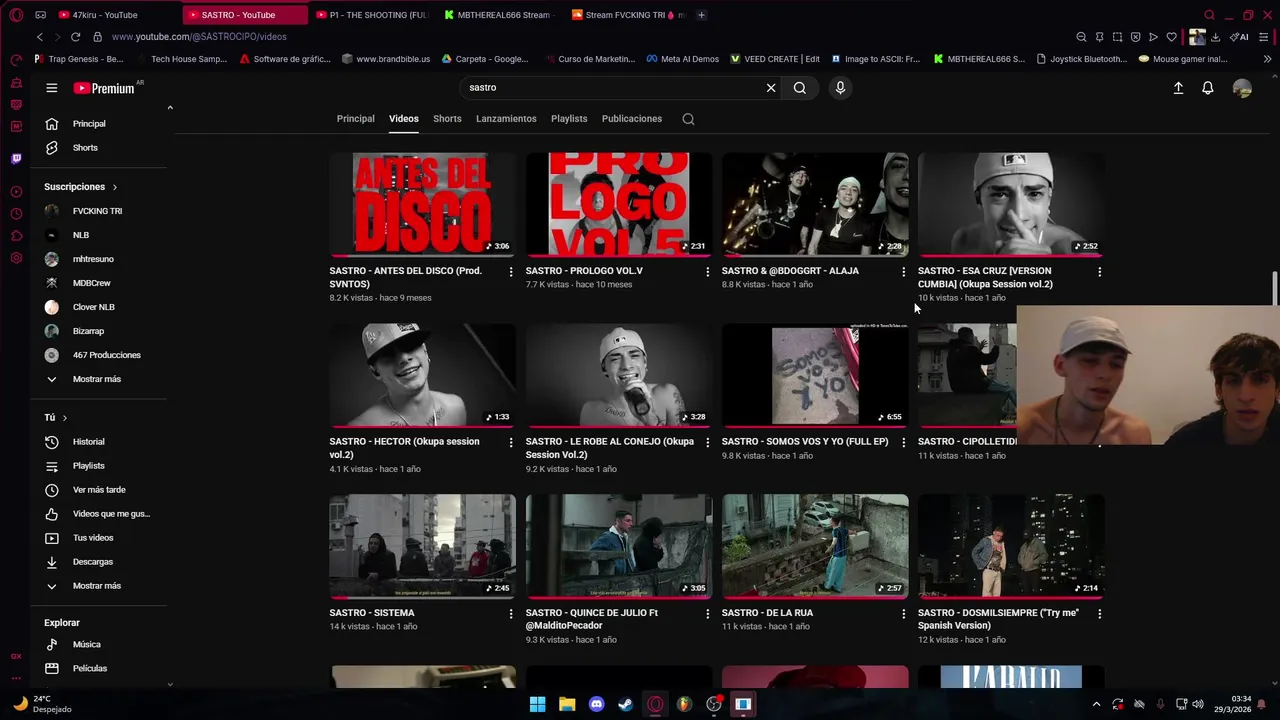
Task: Go to Principal in the sidebar
Action: [x=89, y=124]
